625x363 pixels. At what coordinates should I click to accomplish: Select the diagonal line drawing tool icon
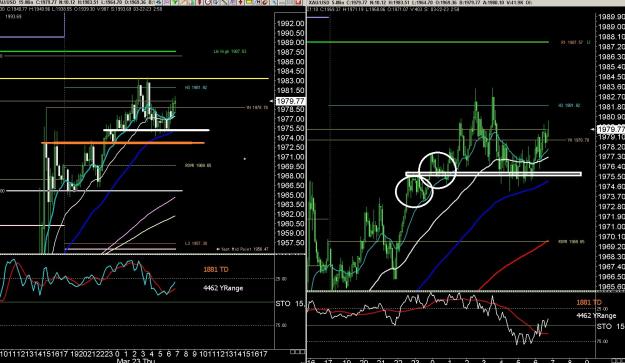tap(225, 2)
